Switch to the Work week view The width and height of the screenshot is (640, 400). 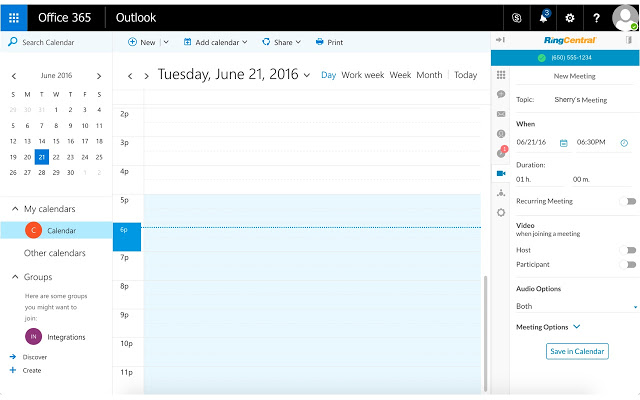pos(362,75)
